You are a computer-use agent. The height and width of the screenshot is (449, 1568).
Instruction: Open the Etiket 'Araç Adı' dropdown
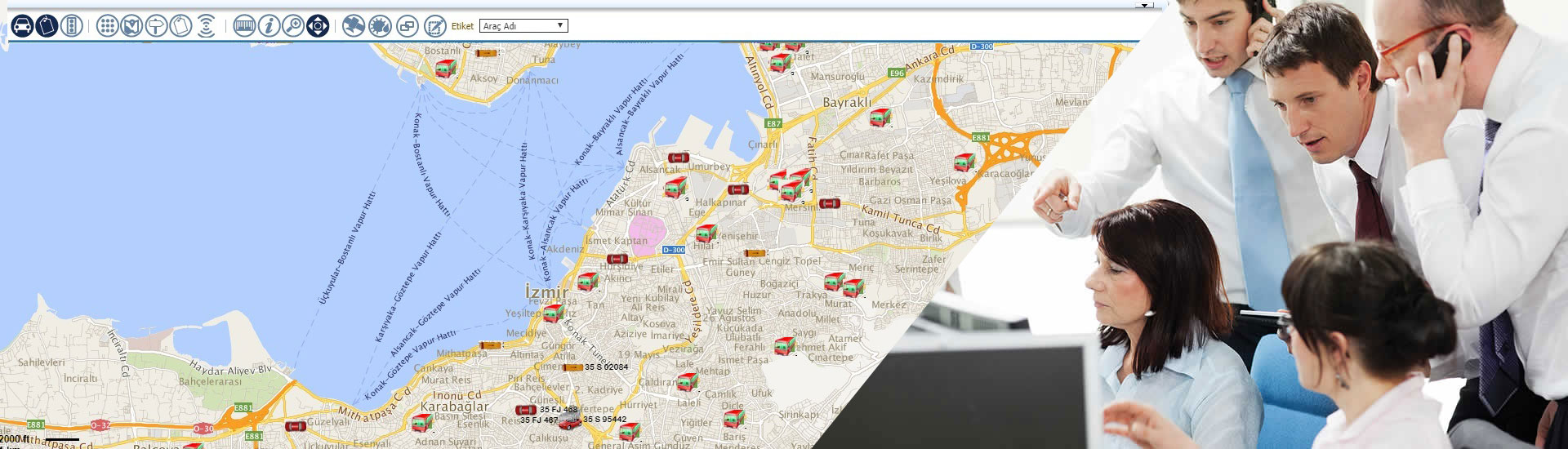523,26
